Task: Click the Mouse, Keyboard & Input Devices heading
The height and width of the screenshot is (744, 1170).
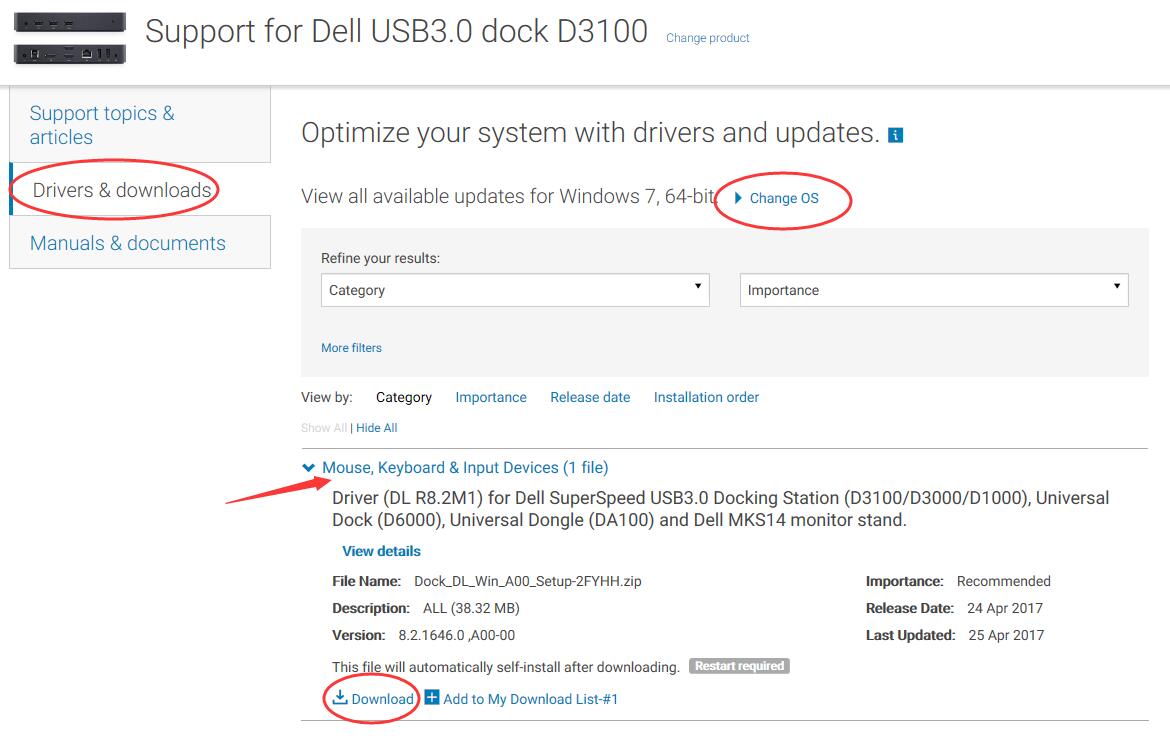Action: (x=465, y=468)
